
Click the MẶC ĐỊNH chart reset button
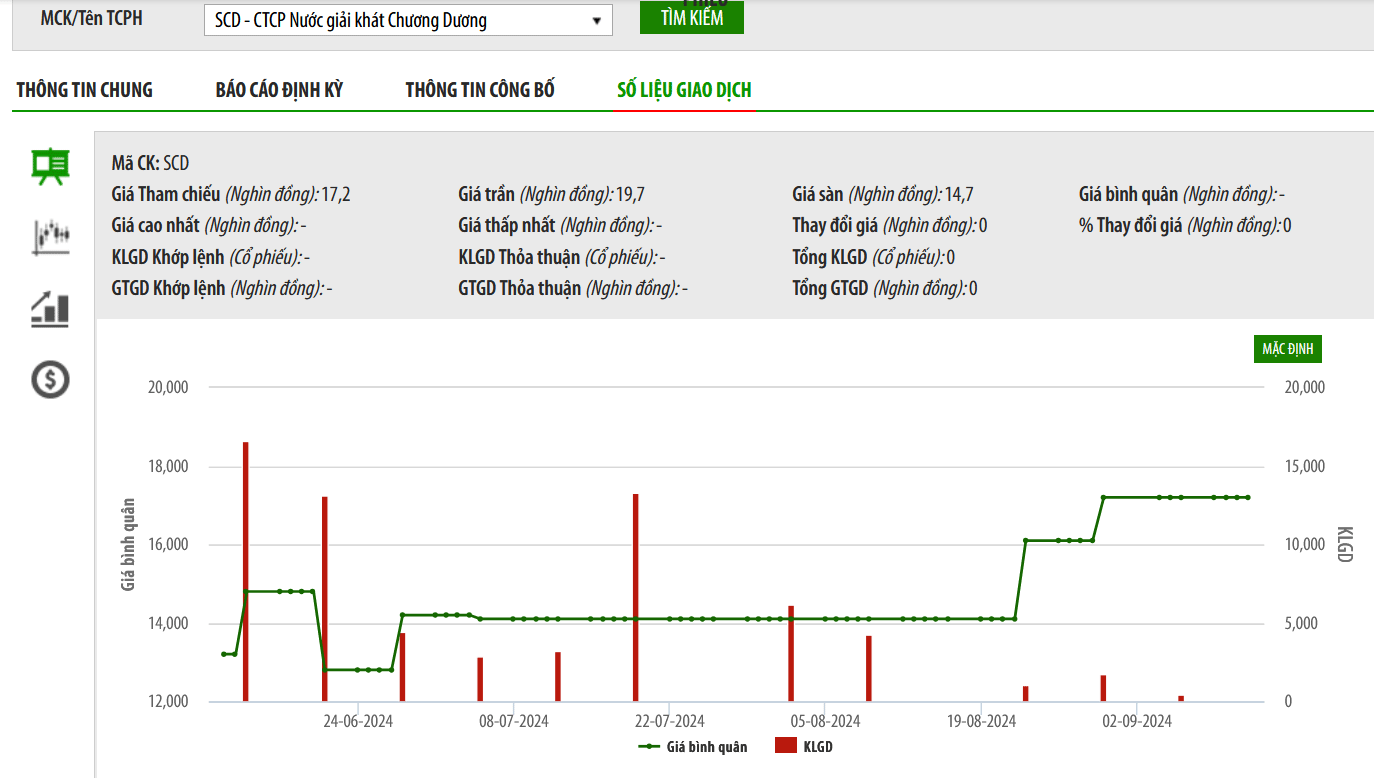tap(1288, 349)
